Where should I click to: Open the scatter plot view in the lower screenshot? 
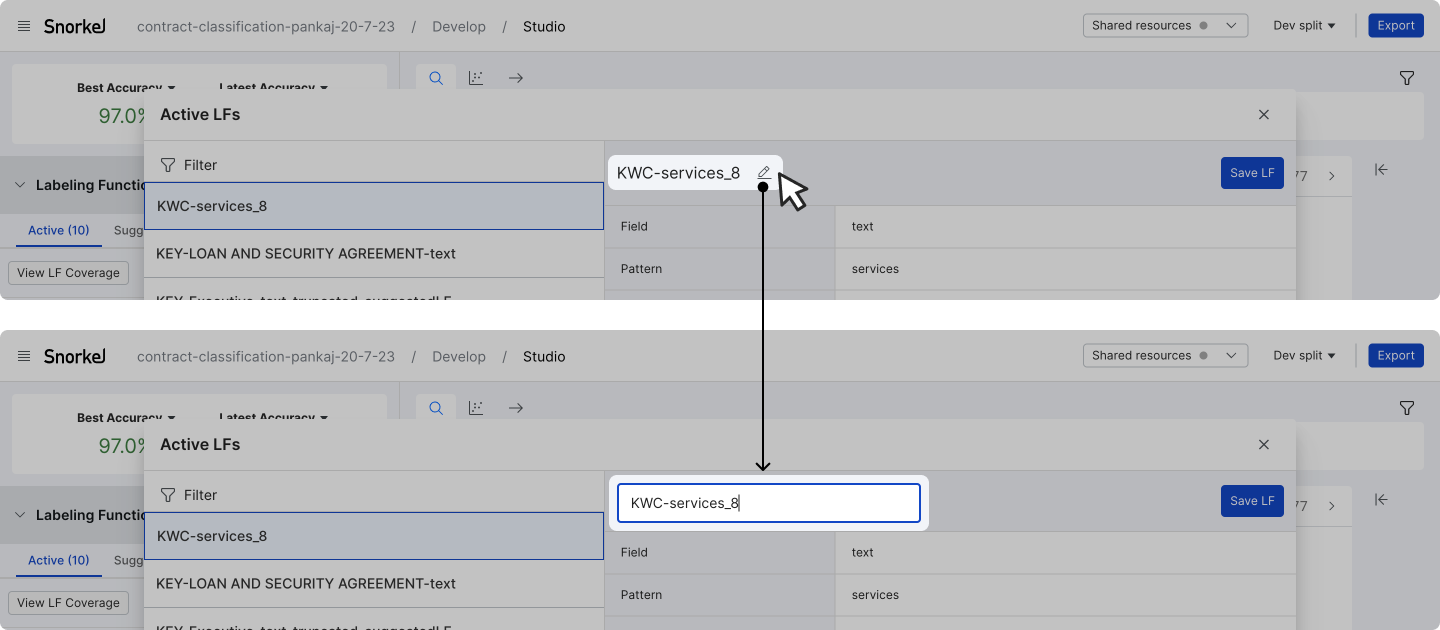(476, 408)
